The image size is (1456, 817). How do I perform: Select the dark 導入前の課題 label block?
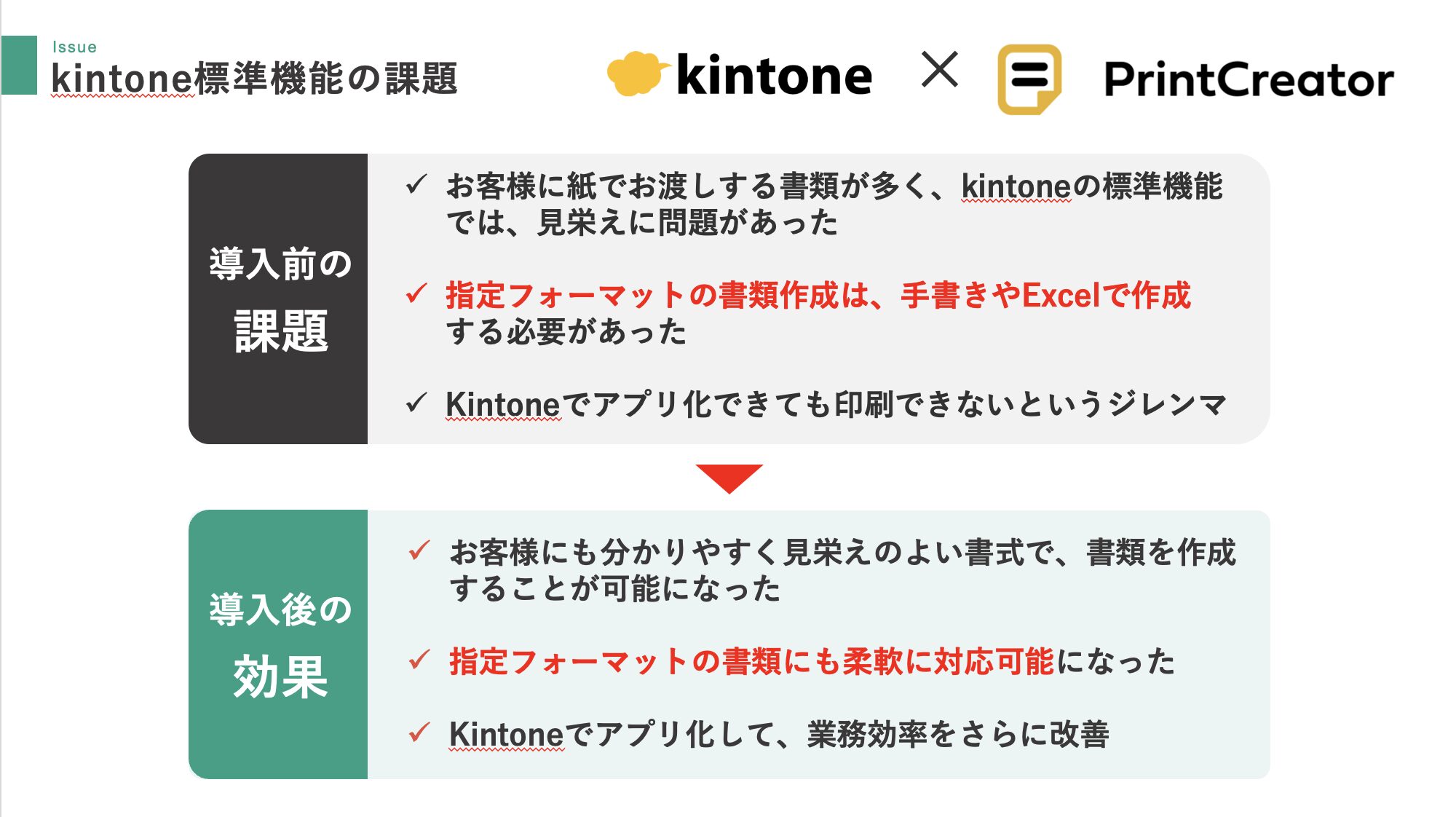(x=278, y=299)
